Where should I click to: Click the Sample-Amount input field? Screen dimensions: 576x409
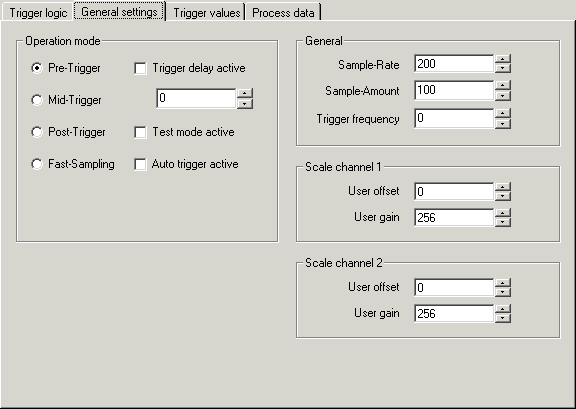[454, 90]
